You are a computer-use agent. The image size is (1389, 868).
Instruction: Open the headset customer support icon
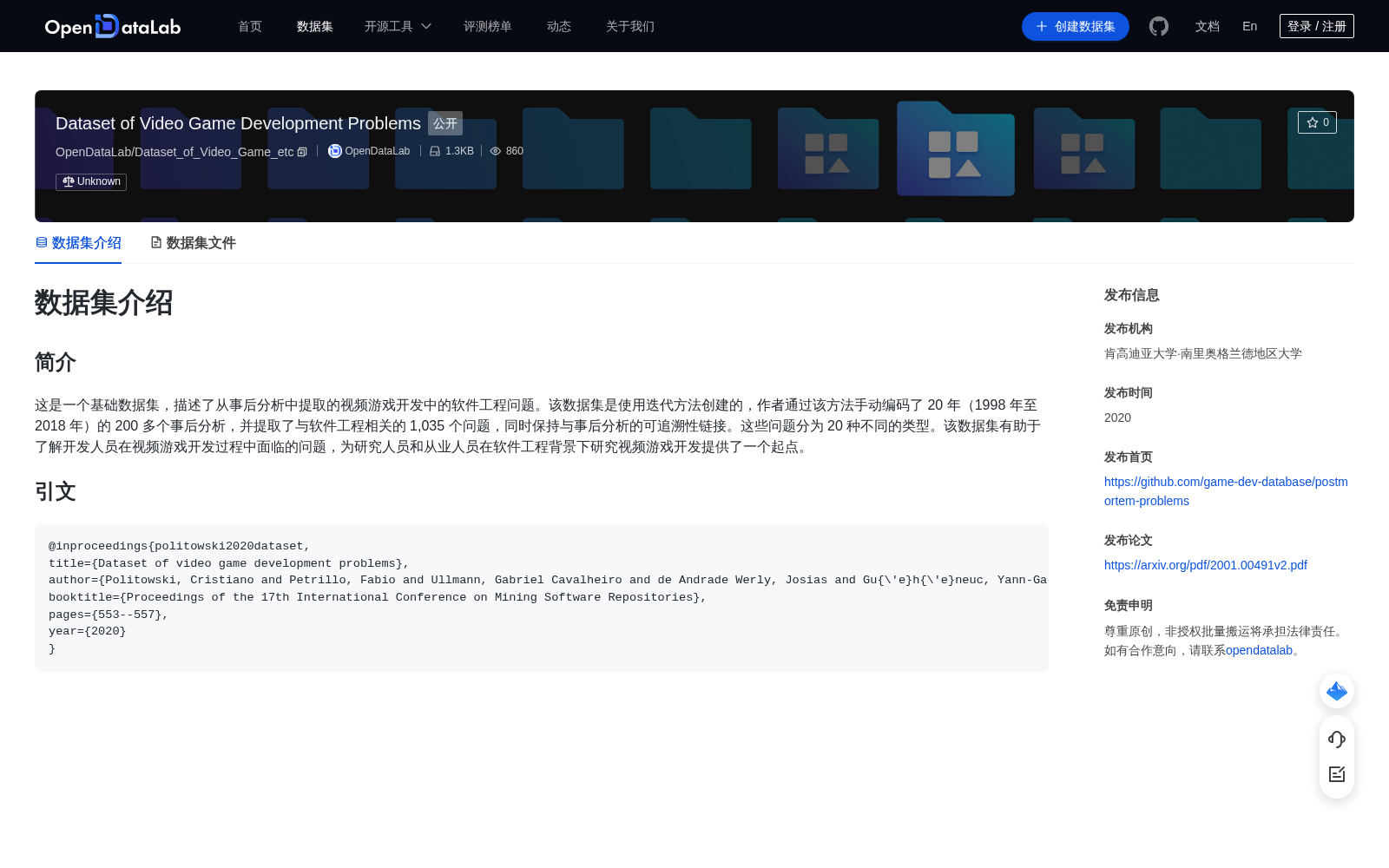click(1337, 740)
